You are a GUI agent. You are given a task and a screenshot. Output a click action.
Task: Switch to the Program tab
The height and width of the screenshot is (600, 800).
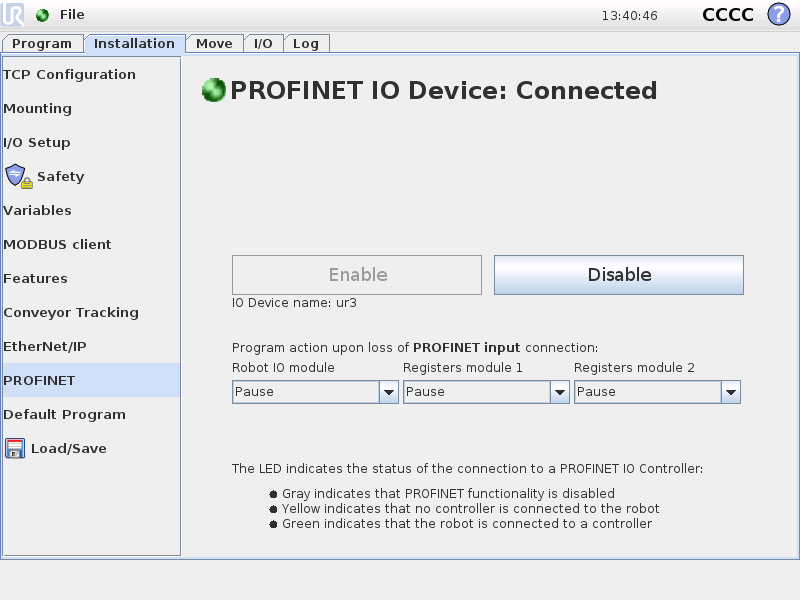(42, 43)
